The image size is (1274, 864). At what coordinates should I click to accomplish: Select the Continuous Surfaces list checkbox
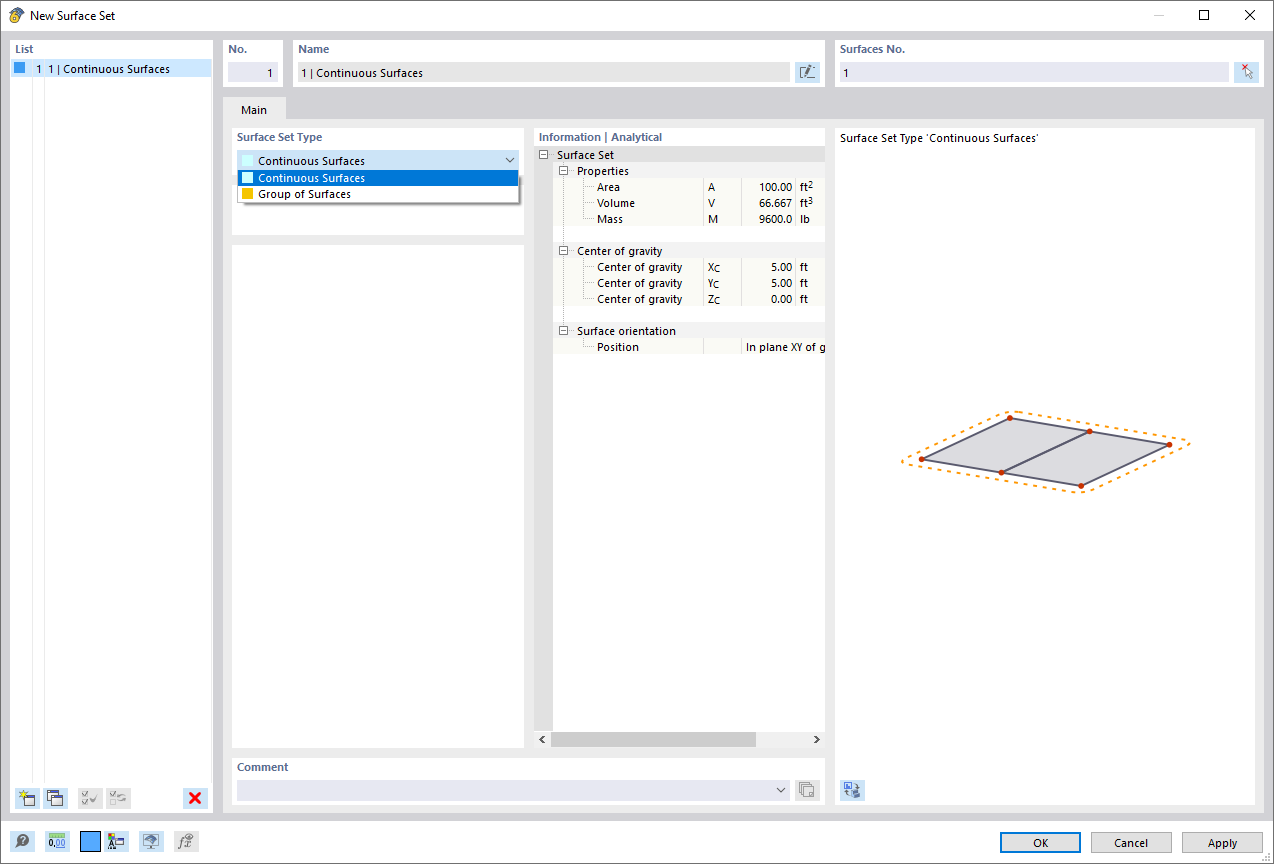pyautogui.click(x=18, y=68)
